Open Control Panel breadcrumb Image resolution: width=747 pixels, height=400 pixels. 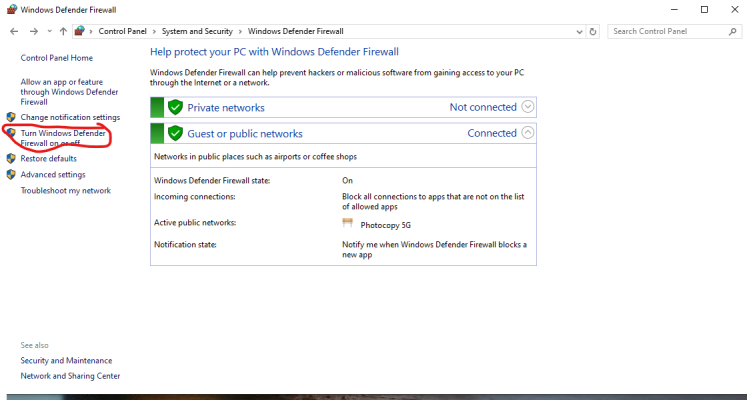point(122,31)
